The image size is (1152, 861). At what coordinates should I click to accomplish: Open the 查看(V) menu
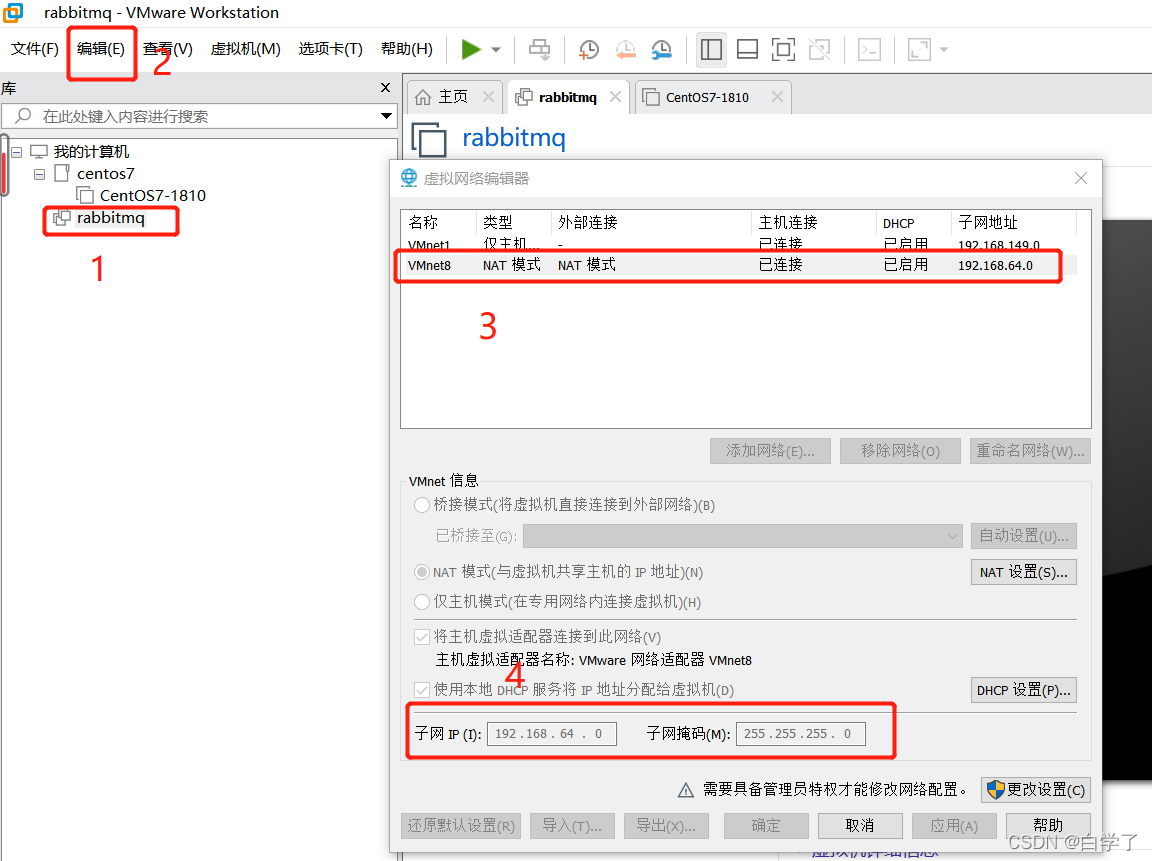(168, 49)
